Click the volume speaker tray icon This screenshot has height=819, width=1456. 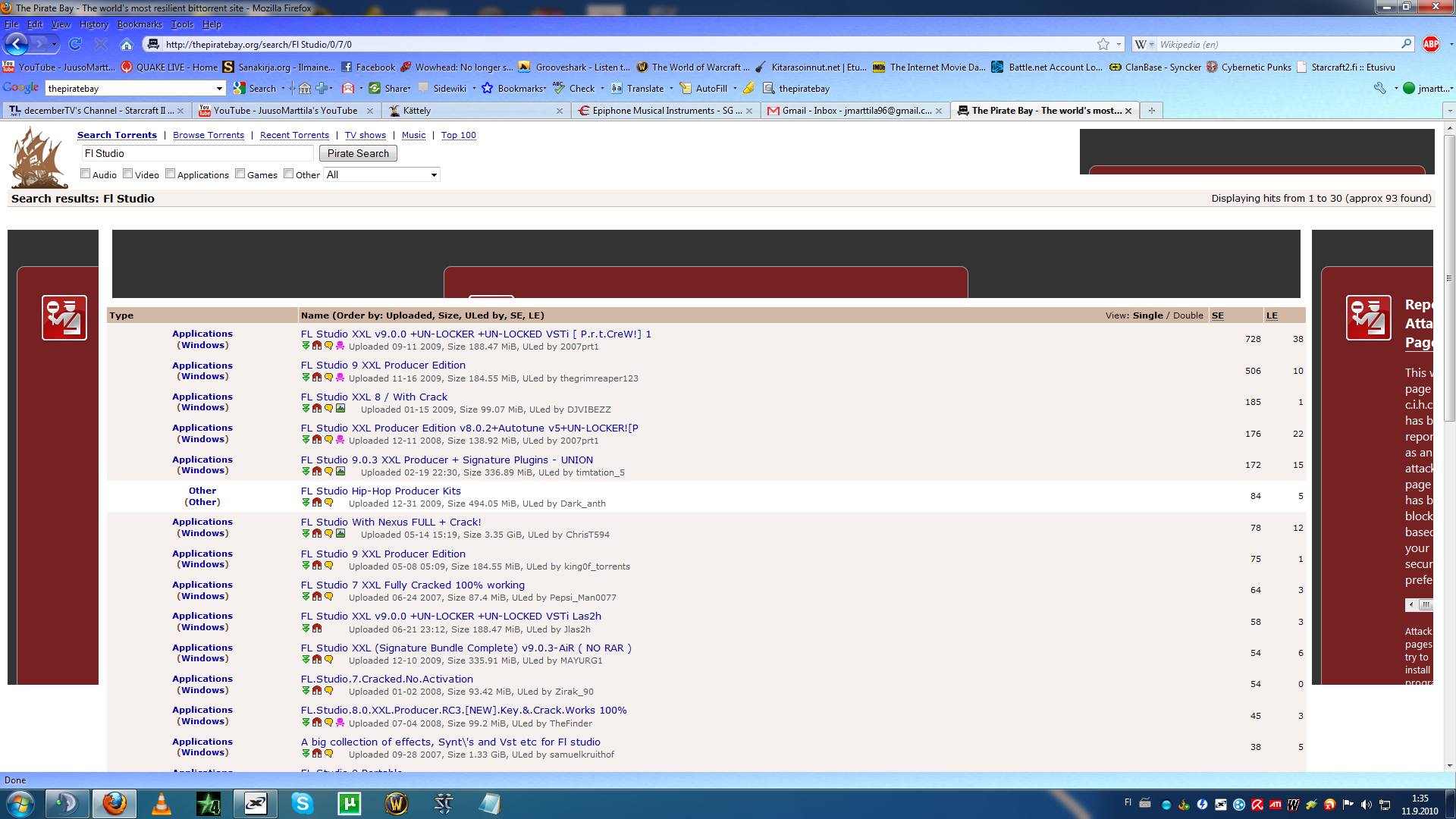1366,805
